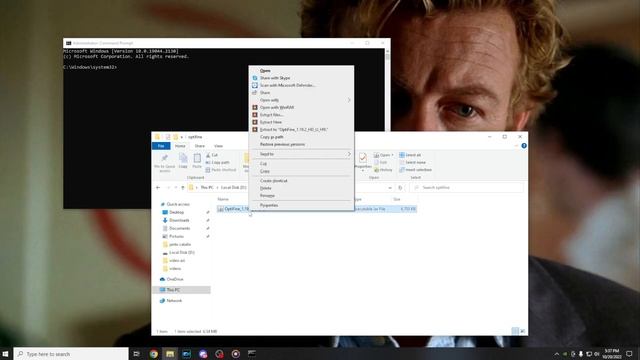The image size is (640, 360).
Task: Open Properties from the context menu
Action: click(269, 205)
